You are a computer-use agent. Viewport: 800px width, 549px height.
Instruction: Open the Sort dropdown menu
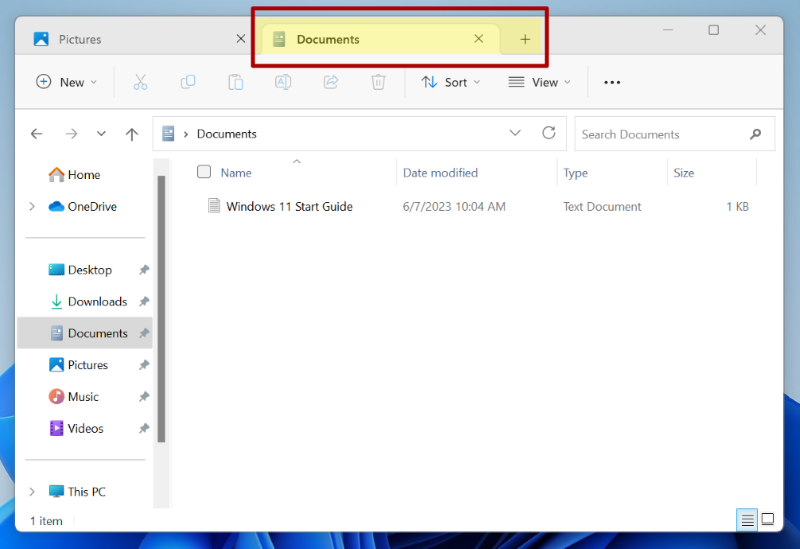point(451,82)
